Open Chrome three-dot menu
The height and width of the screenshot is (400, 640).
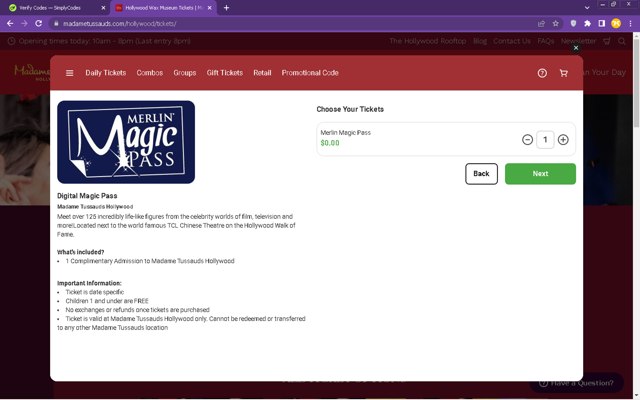[630, 24]
